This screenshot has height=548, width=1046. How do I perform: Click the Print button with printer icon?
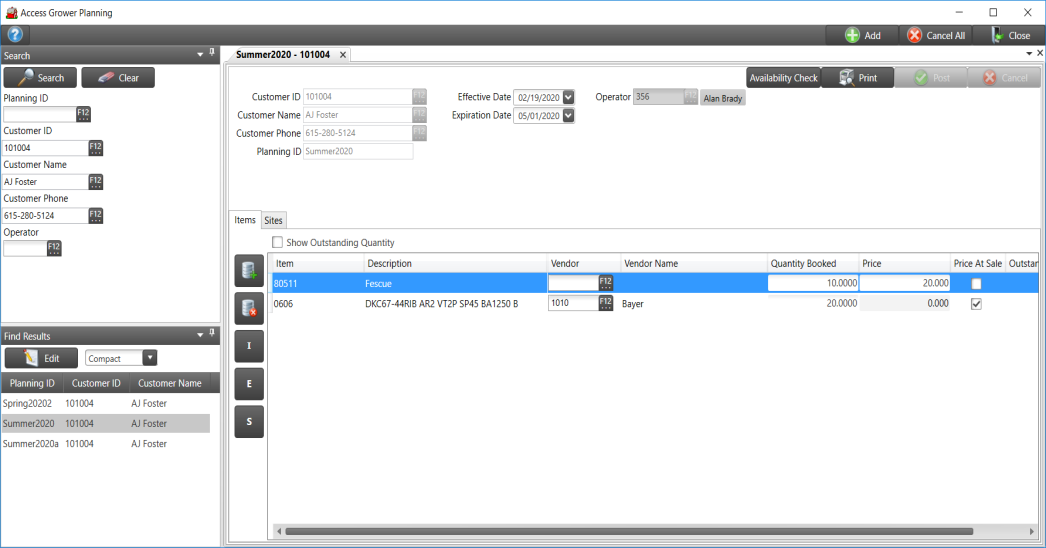coord(857,78)
